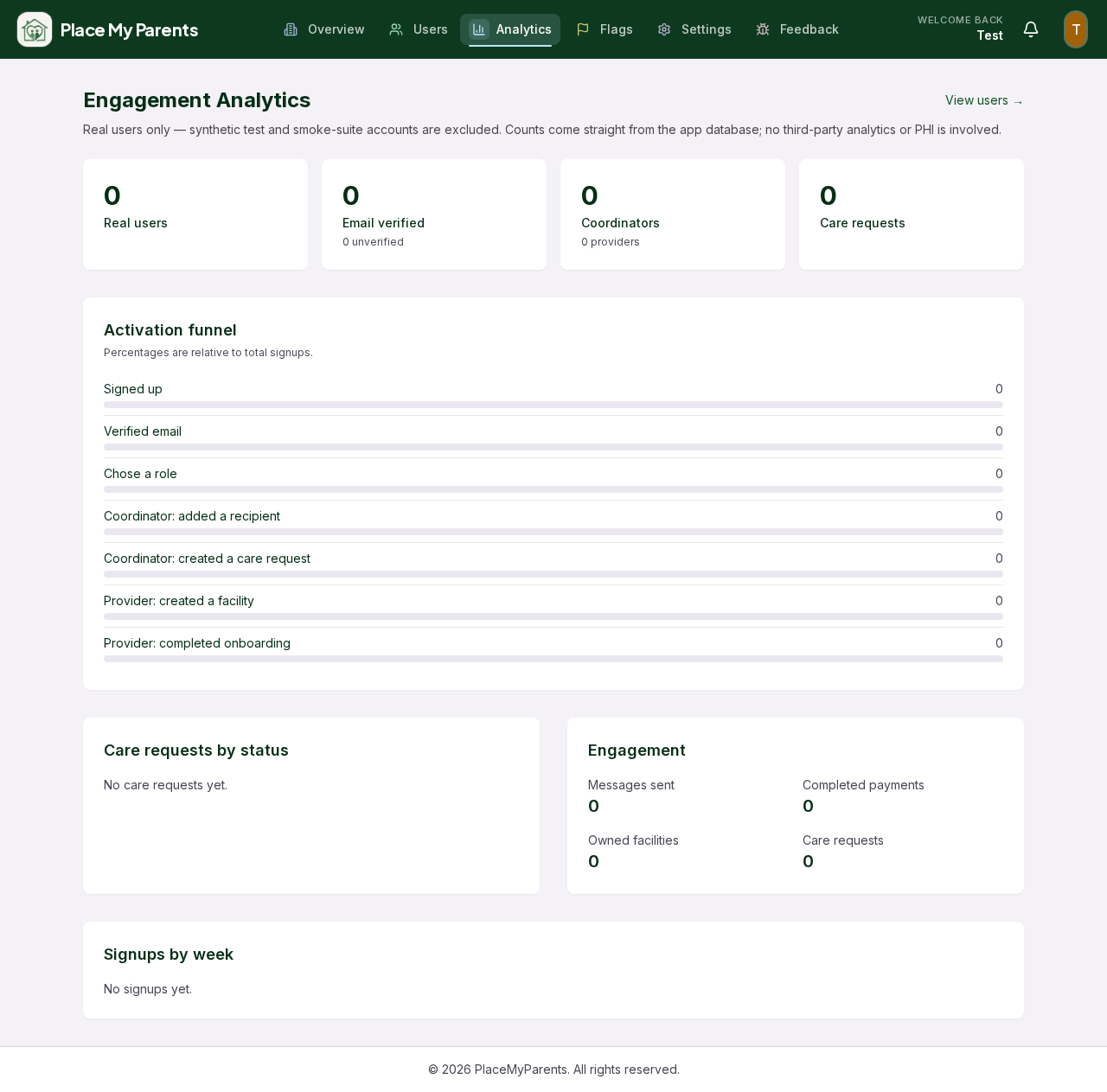
Task: Click the Welcome Back Test greeting
Action: tap(960, 29)
